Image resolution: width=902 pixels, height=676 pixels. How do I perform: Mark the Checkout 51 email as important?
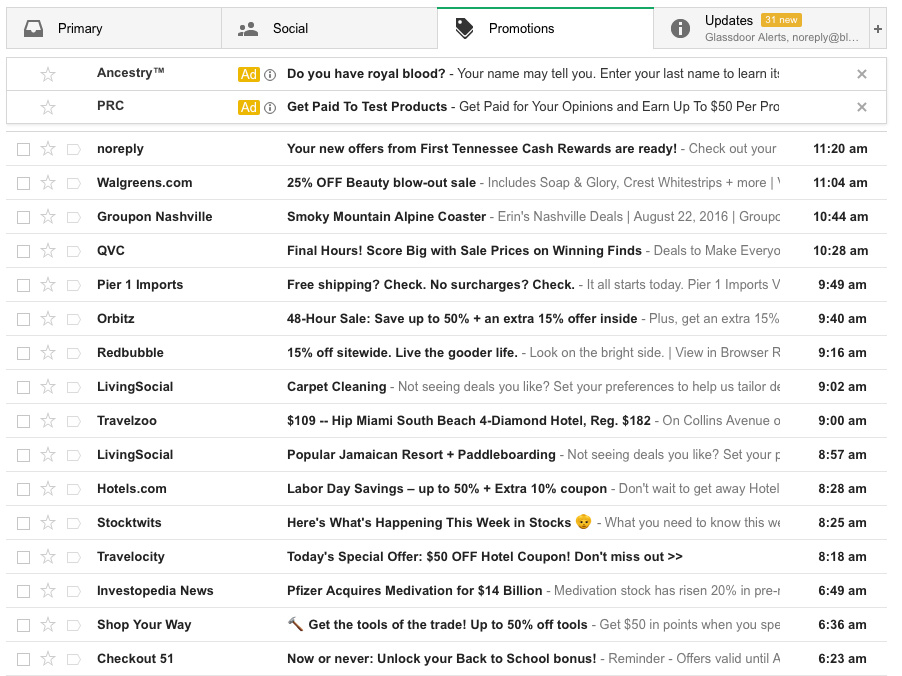click(74, 659)
